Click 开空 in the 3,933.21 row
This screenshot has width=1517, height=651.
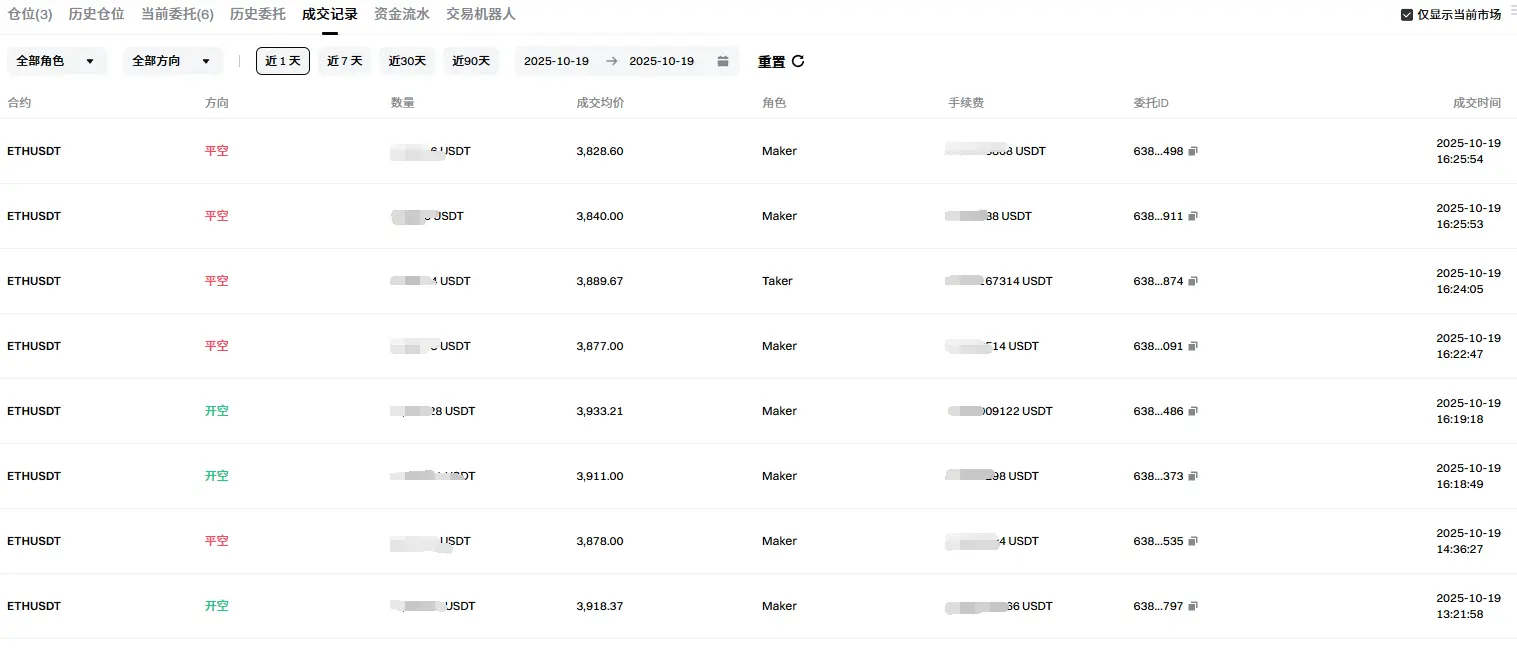[217, 412]
